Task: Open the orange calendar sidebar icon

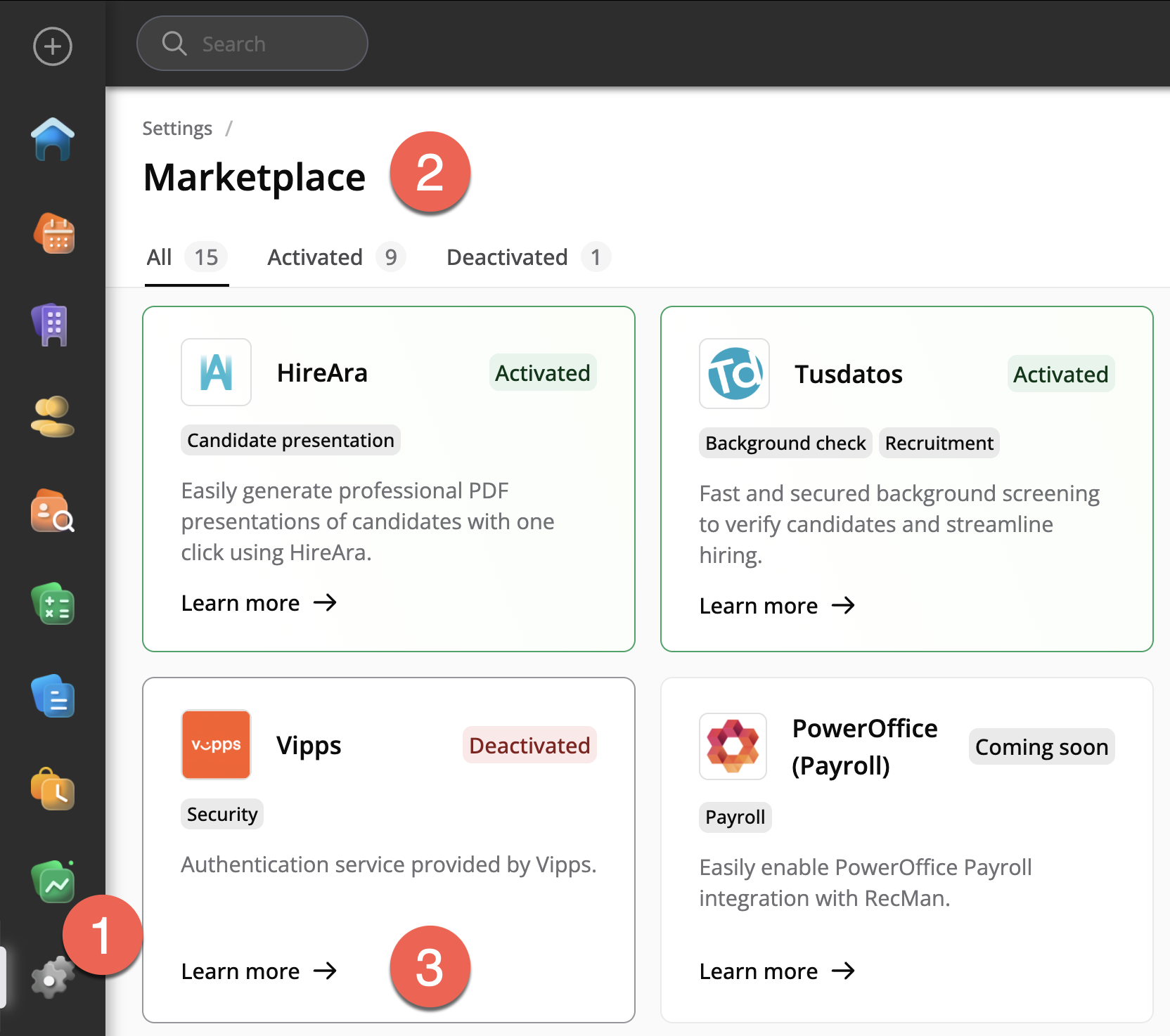Action: (53, 233)
